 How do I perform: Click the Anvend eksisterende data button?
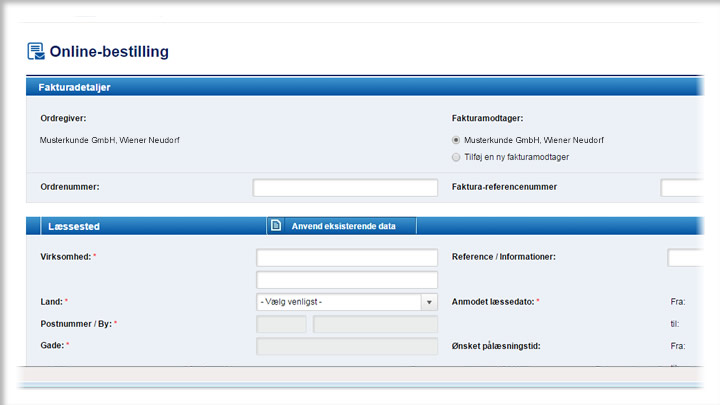click(342, 226)
